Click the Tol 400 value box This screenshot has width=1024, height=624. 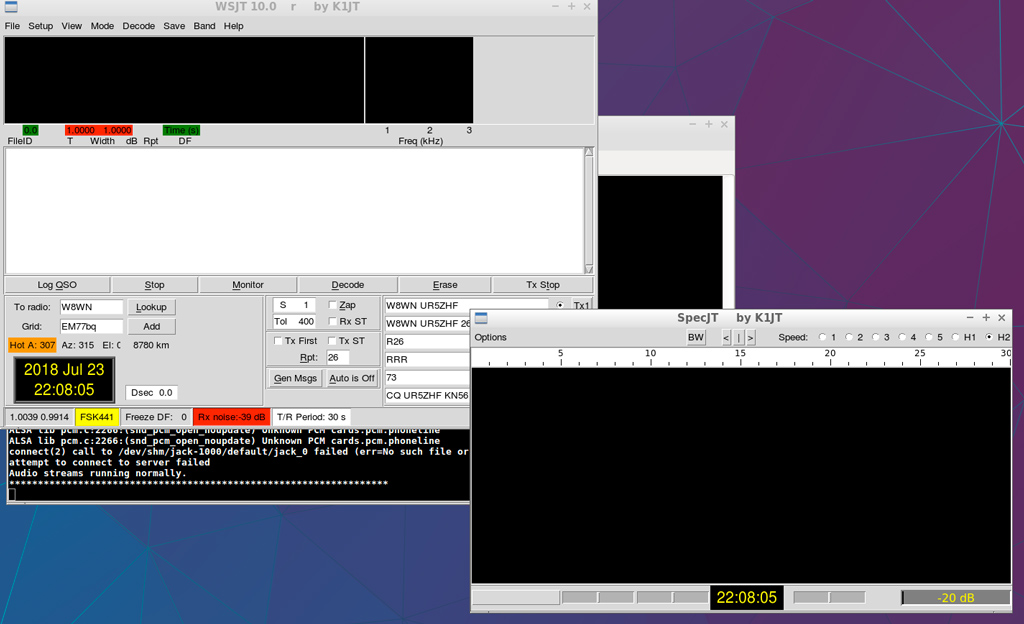point(295,322)
